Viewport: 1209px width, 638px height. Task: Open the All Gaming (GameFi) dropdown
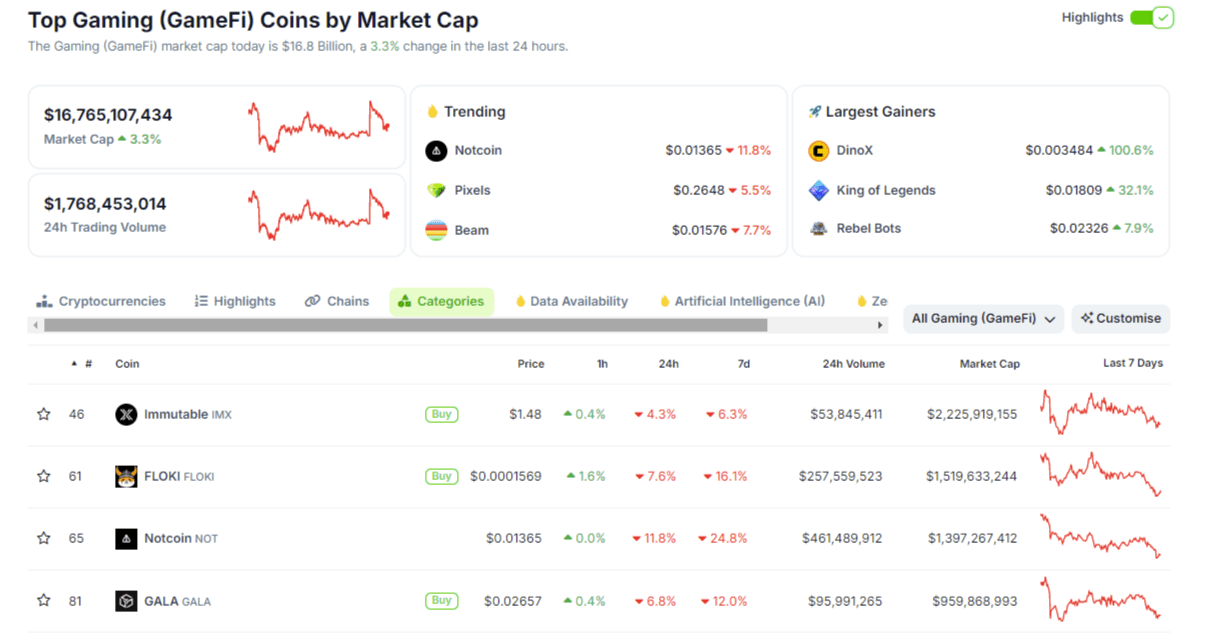coord(983,318)
